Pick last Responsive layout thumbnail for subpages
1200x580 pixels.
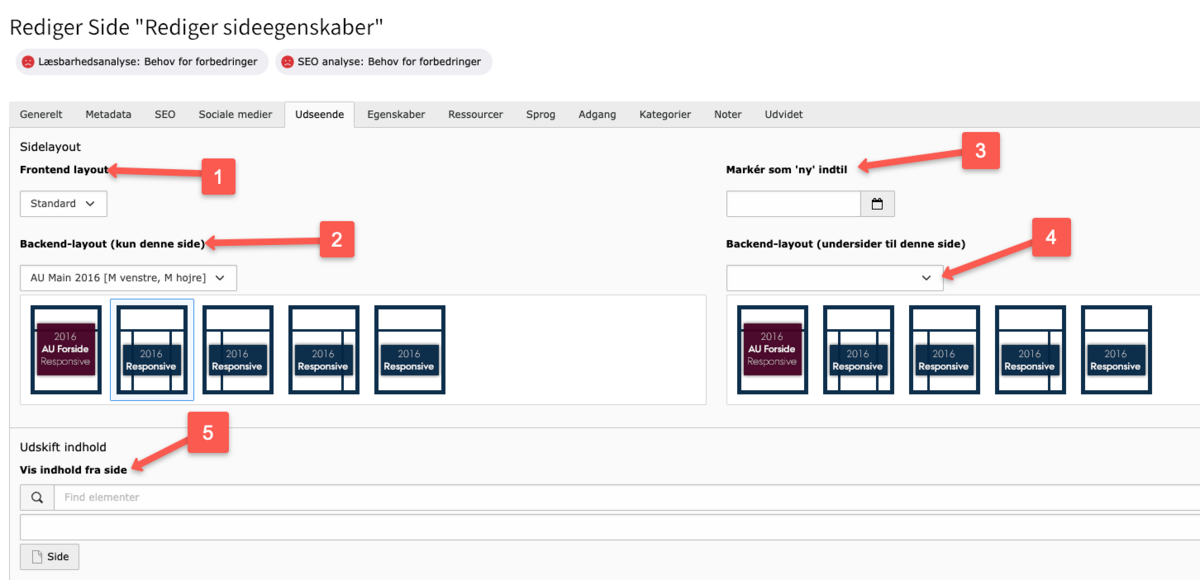point(1115,350)
